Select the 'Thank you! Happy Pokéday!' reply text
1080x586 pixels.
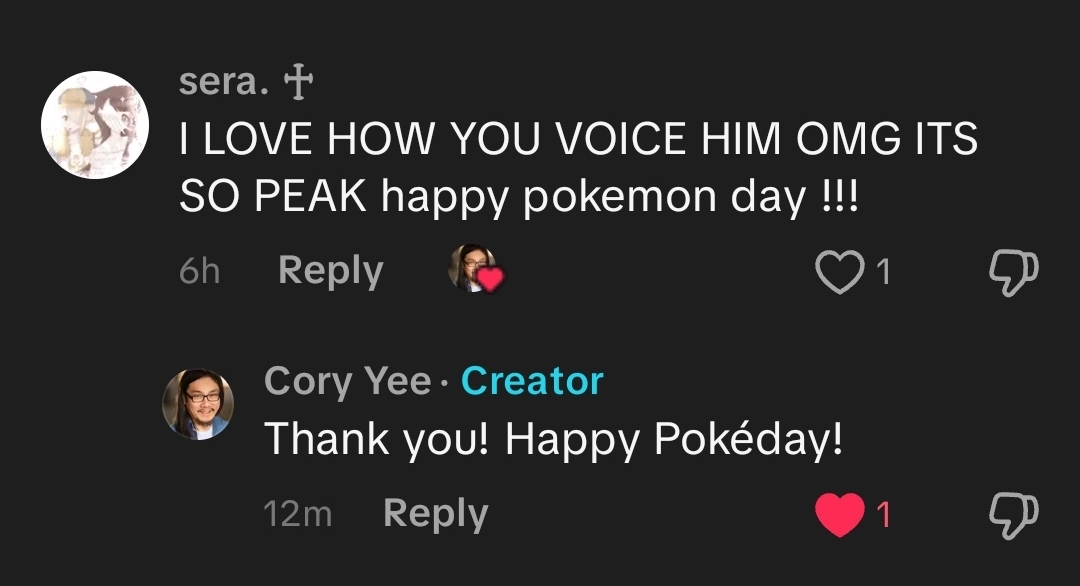pyautogui.click(x=553, y=439)
